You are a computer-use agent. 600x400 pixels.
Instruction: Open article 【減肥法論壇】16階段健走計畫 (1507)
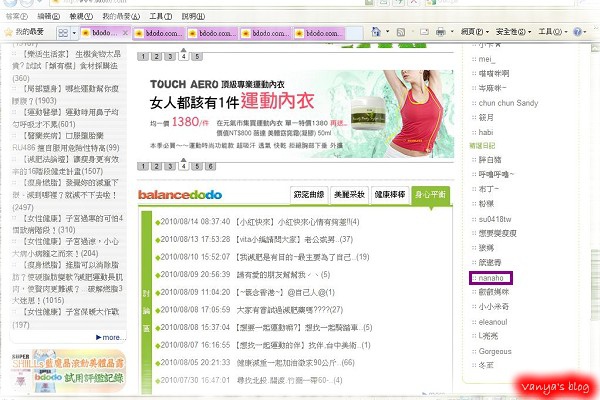[65, 165]
